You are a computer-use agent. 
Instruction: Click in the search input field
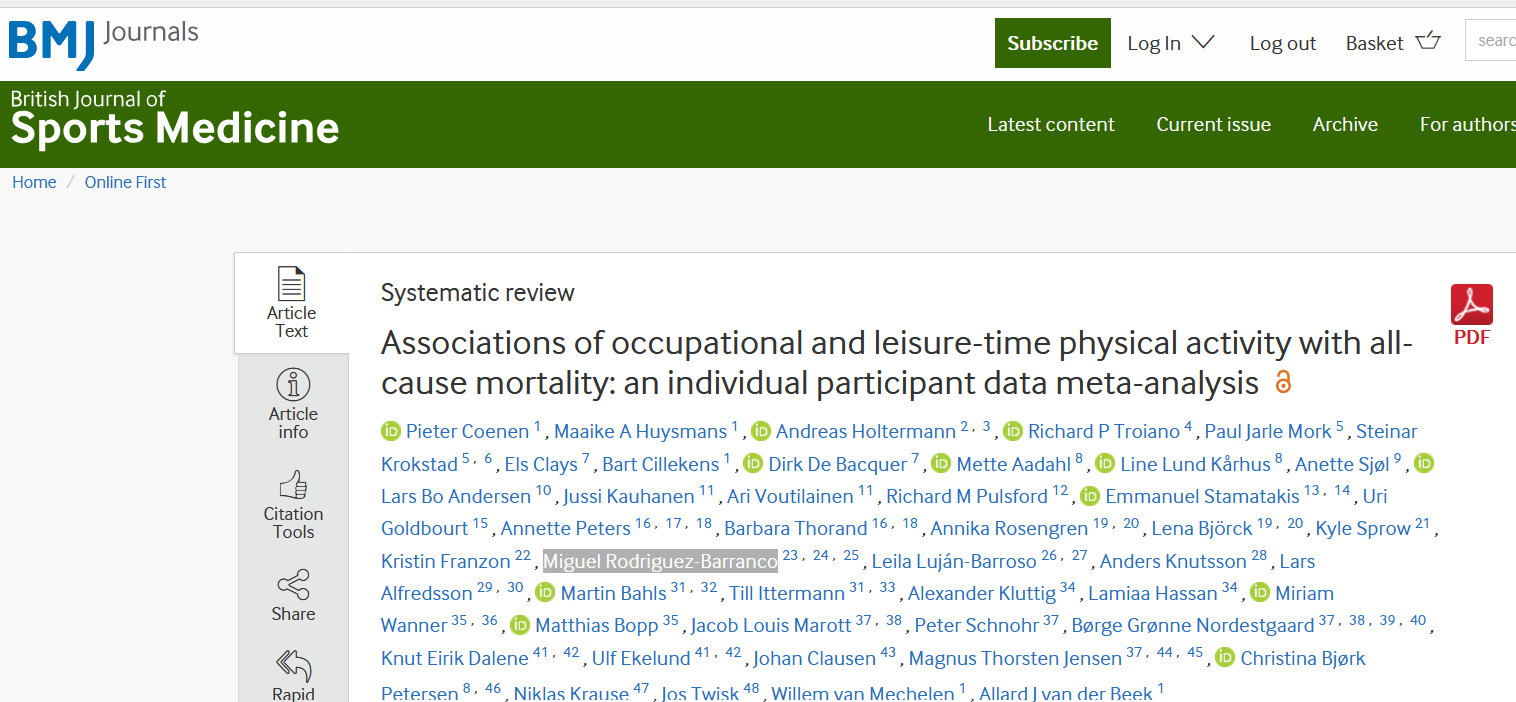click(1494, 41)
